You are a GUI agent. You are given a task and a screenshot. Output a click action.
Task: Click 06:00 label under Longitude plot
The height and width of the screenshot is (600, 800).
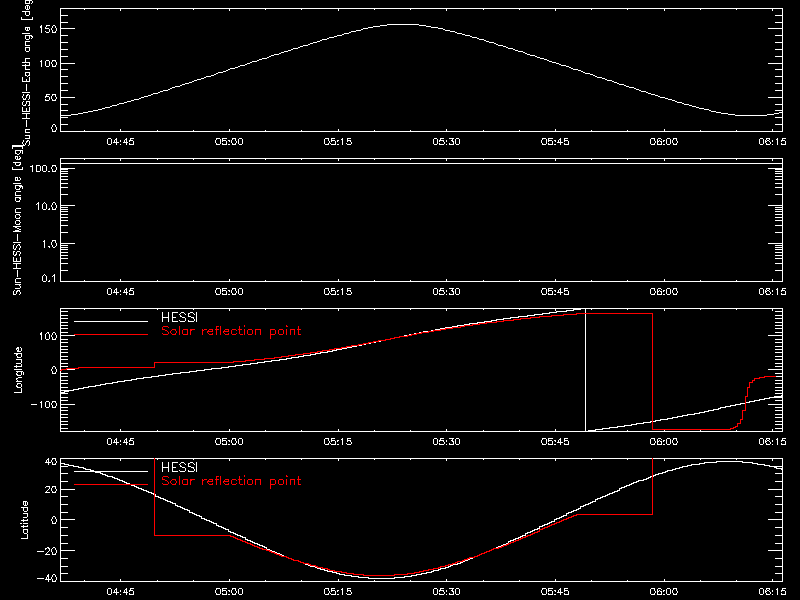(x=664, y=442)
